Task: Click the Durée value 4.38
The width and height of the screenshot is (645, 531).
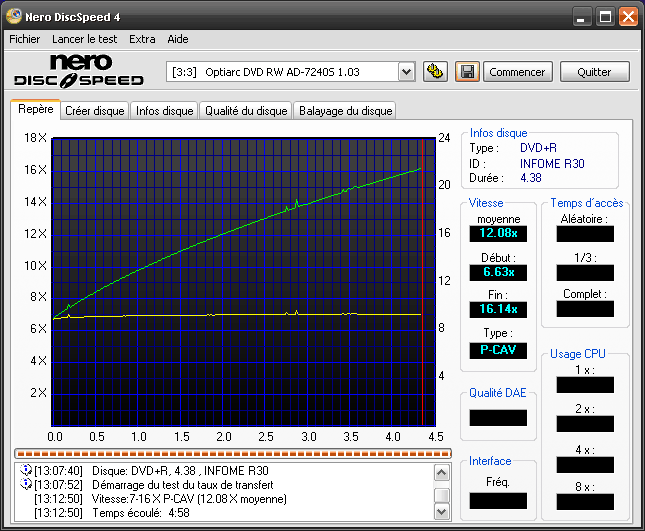Action: [531, 178]
